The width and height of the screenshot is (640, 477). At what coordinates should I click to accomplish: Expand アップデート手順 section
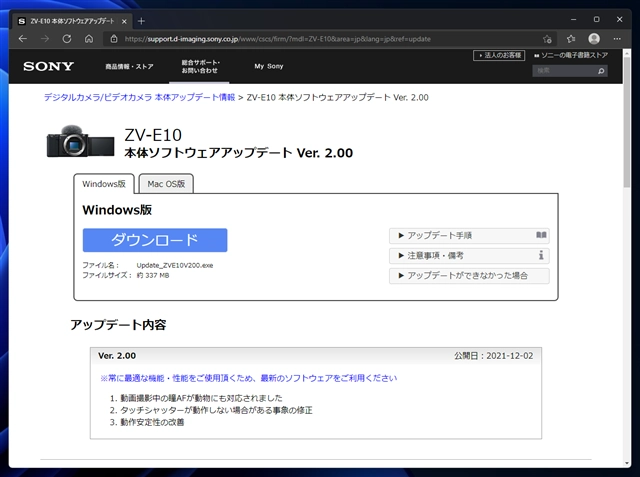point(469,235)
